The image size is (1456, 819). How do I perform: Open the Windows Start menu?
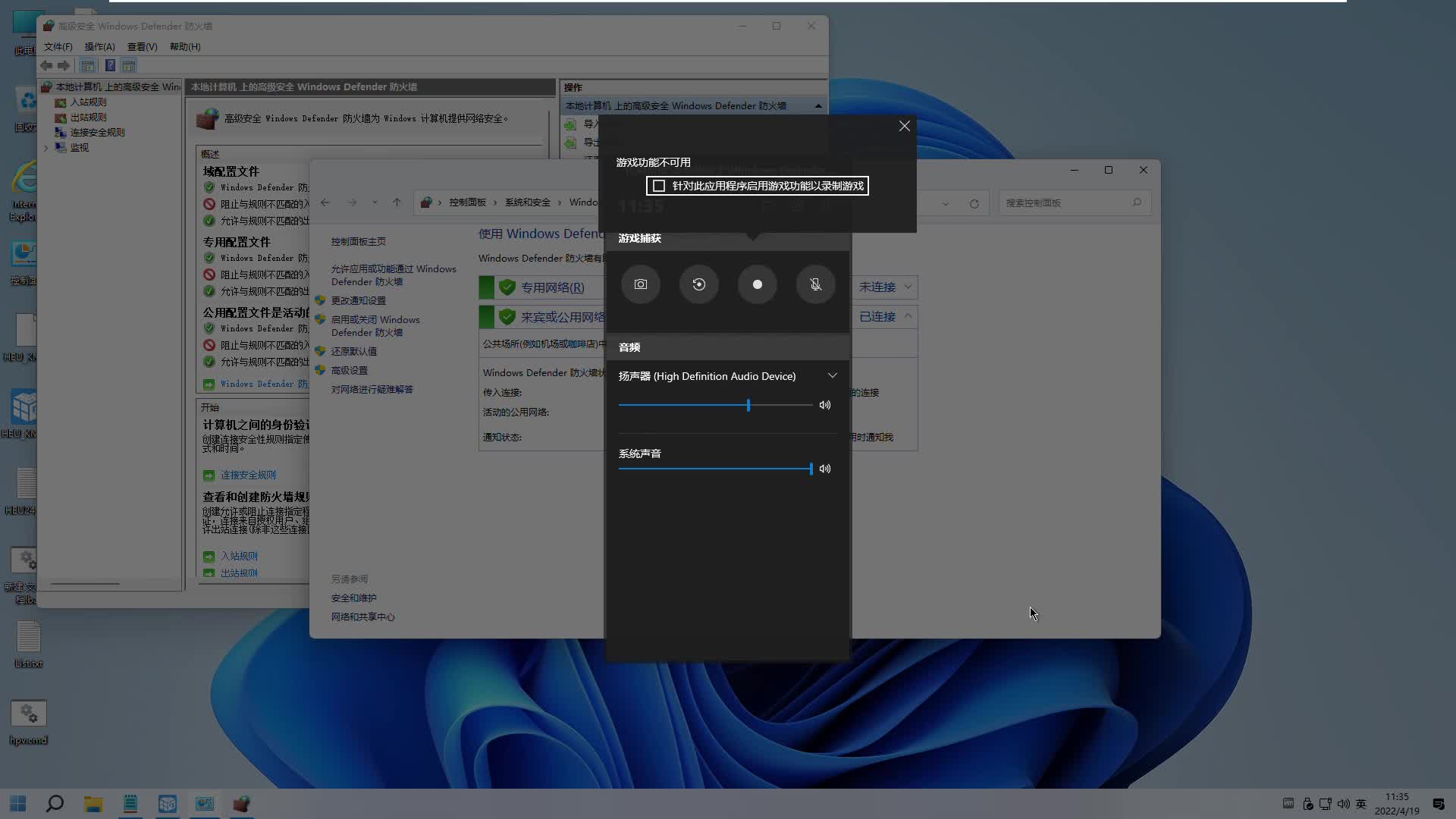18,804
